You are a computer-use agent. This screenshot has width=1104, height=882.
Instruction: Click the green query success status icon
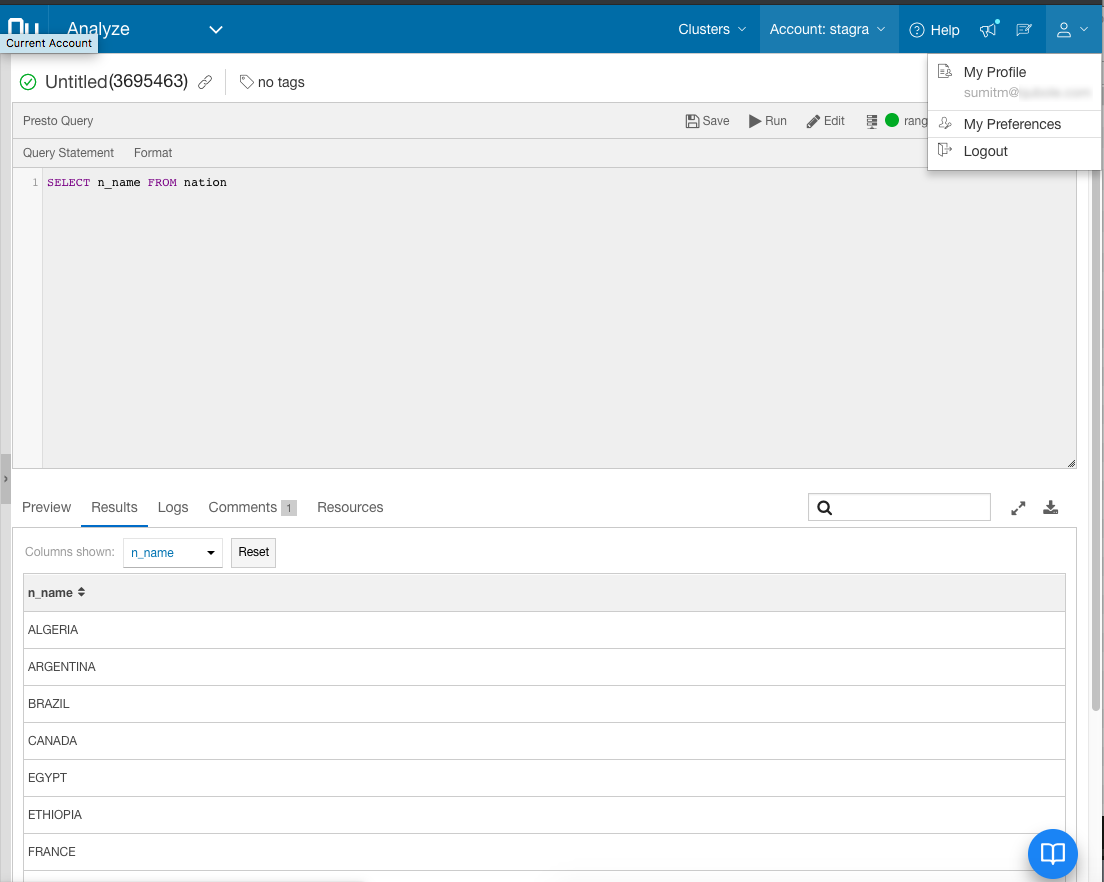point(28,82)
